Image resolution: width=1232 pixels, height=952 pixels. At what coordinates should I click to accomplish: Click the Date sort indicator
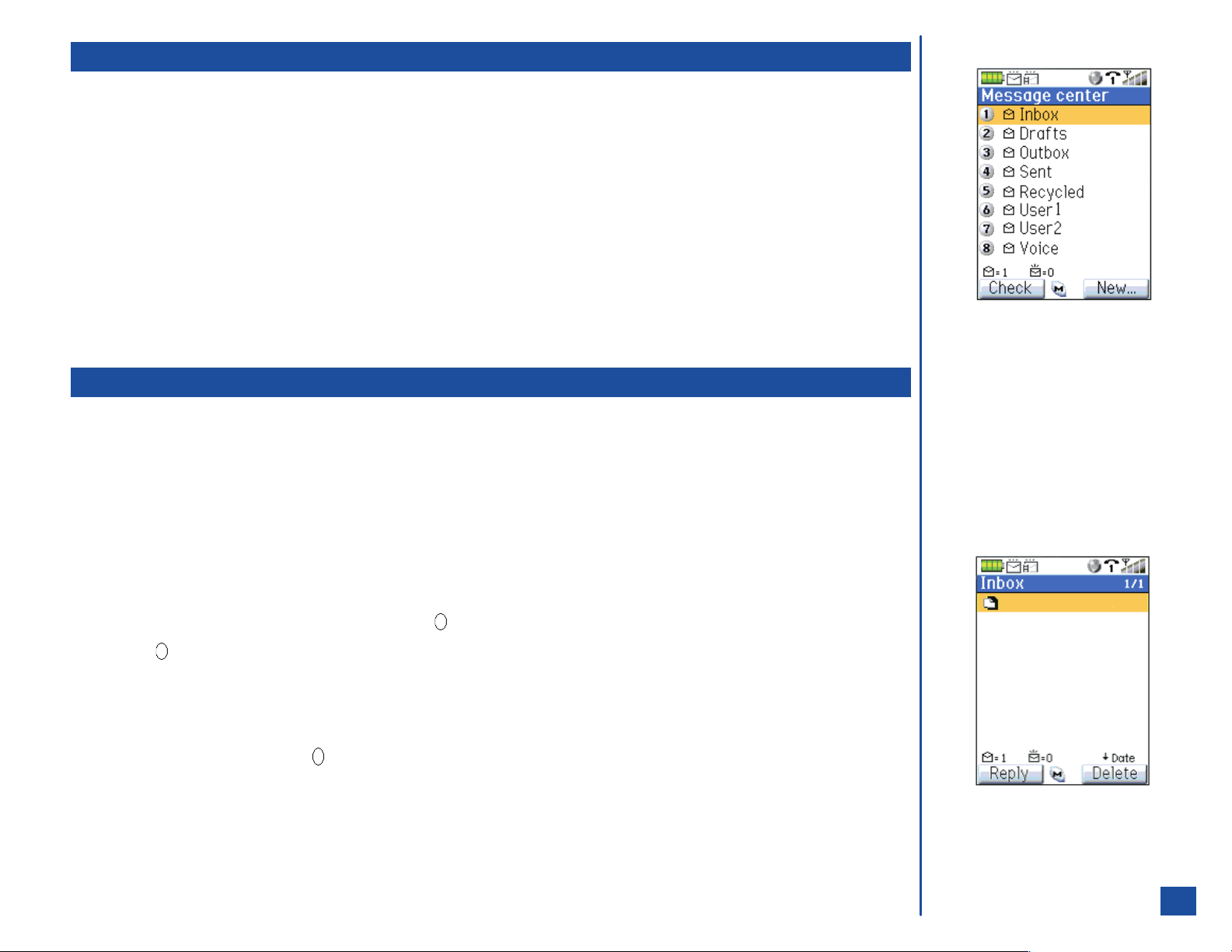pyautogui.click(x=1119, y=758)
